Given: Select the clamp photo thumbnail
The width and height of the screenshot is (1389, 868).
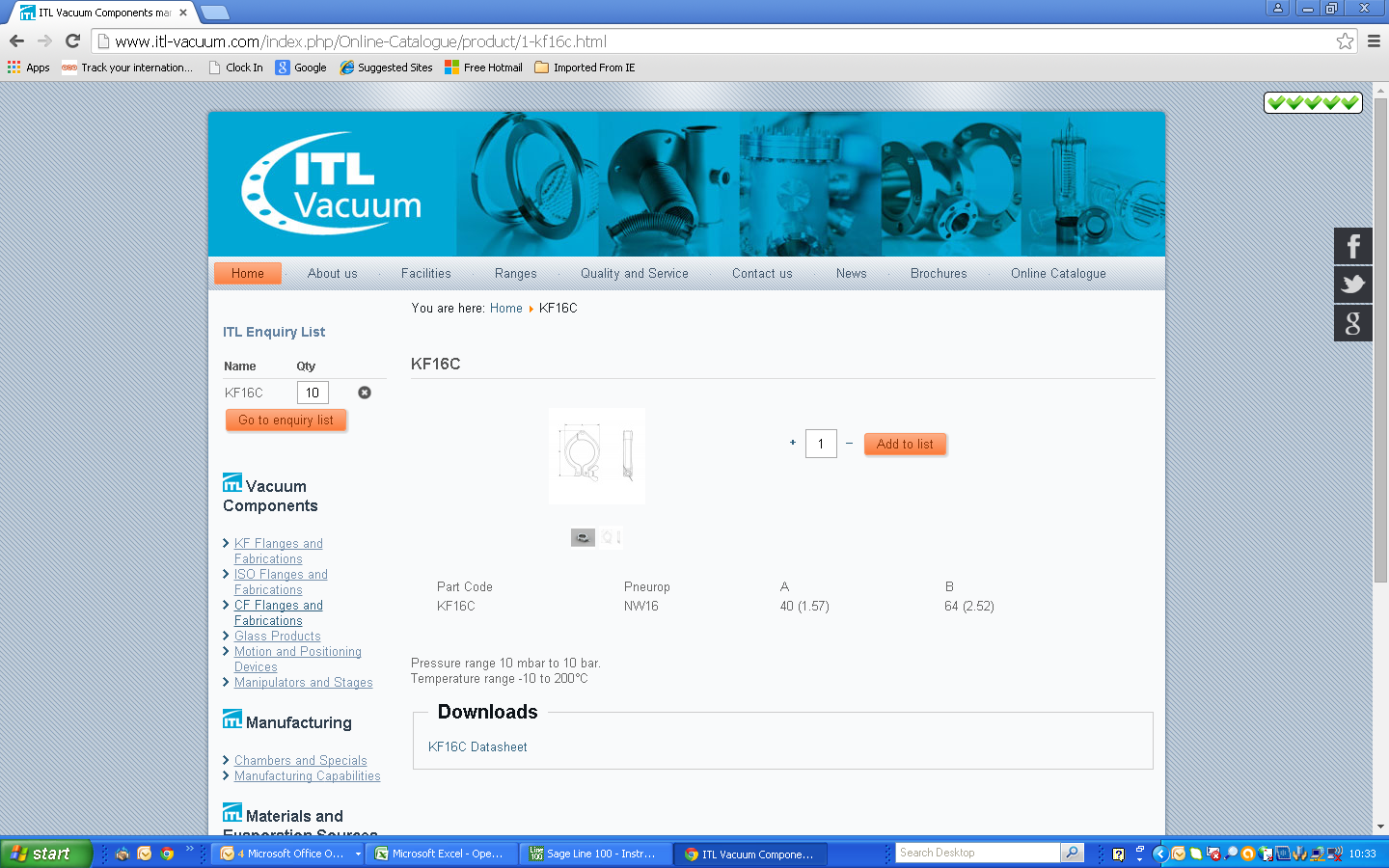Looking at the screenshot, I should click(583, 537).
